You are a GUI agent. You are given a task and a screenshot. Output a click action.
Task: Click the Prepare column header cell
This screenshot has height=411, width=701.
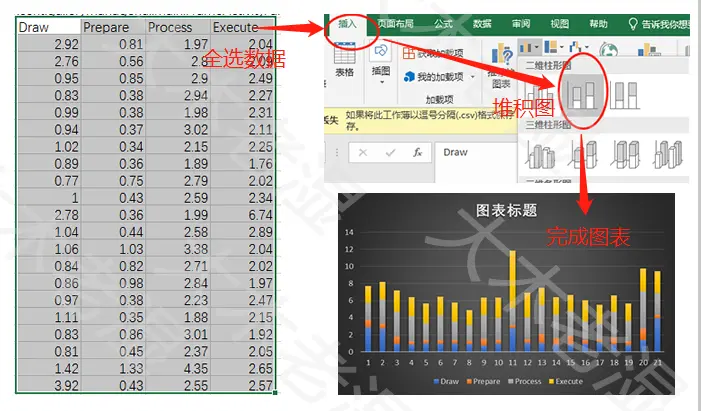(x=114, y=27)
